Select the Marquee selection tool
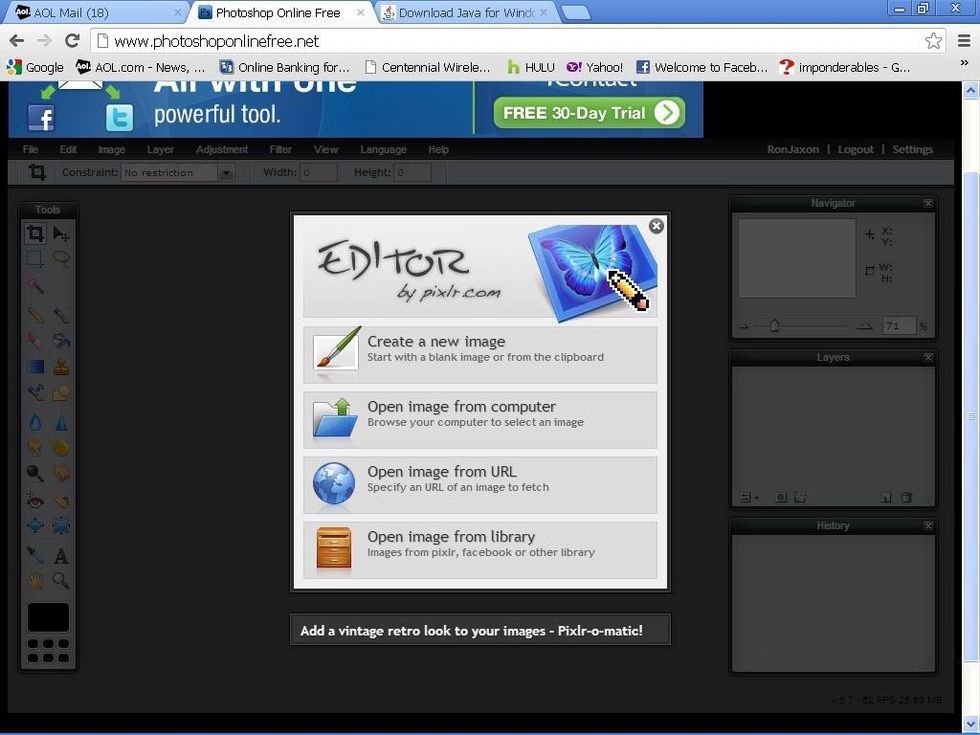The image size is (980, 735). pos(35,259)
